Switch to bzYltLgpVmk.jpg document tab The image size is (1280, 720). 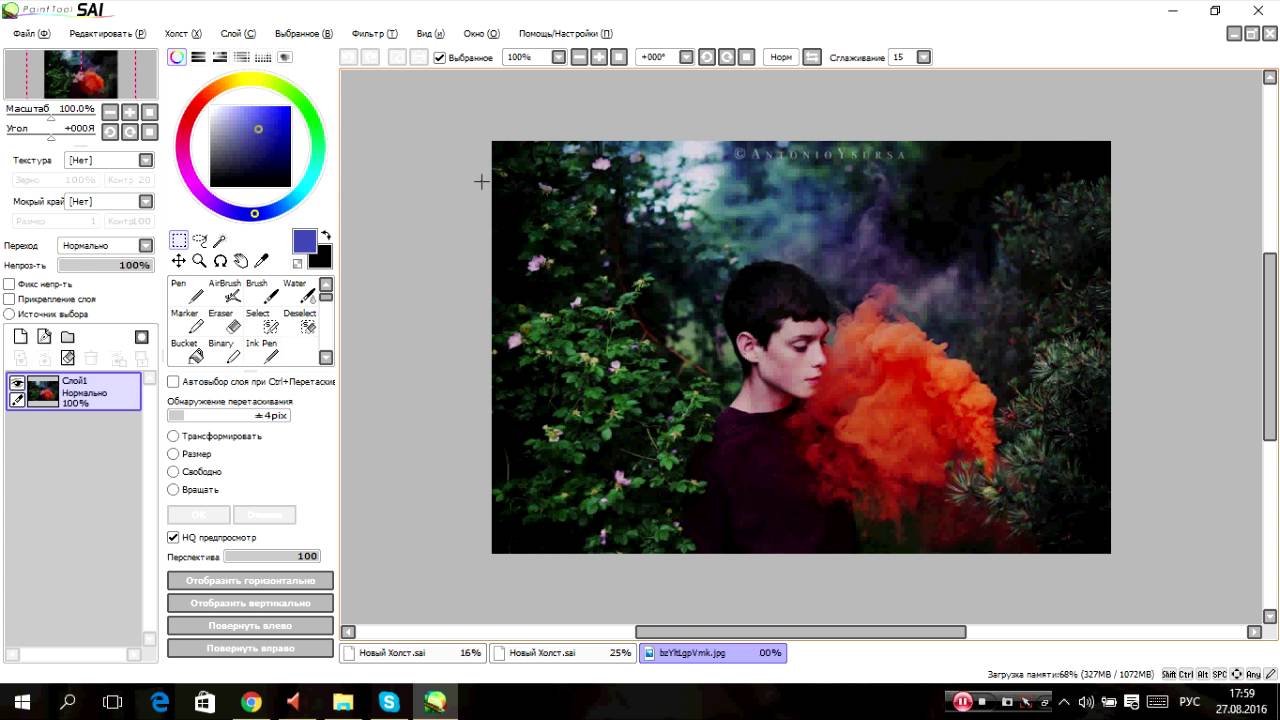click(x=713, y=653)
